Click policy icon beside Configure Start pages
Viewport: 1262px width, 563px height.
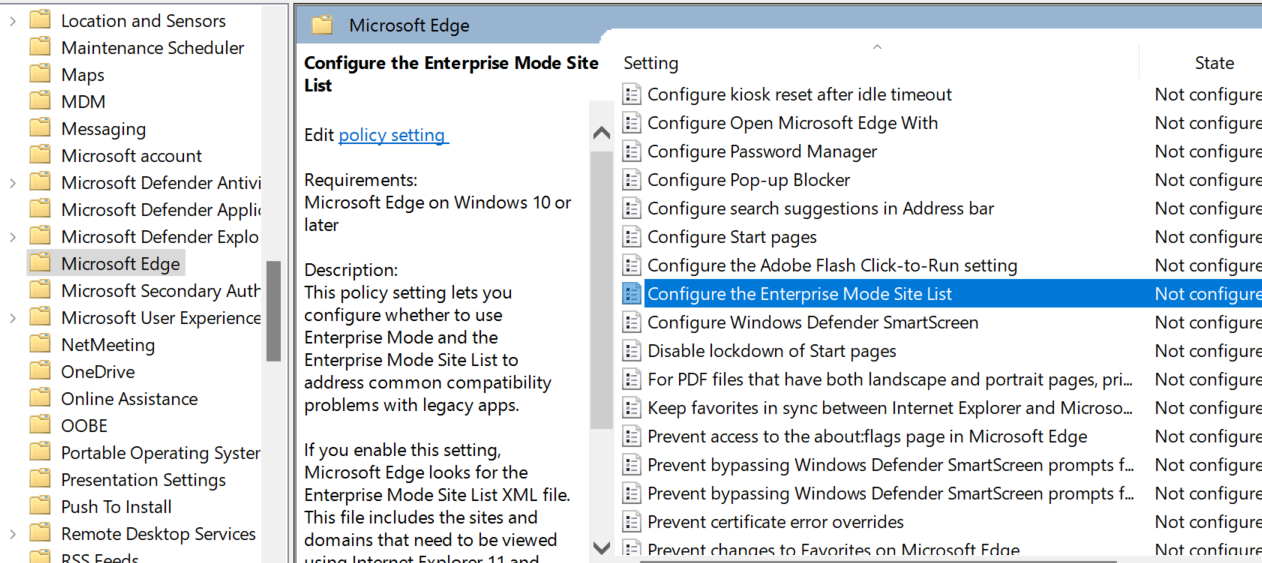click(x=631, y=237)
